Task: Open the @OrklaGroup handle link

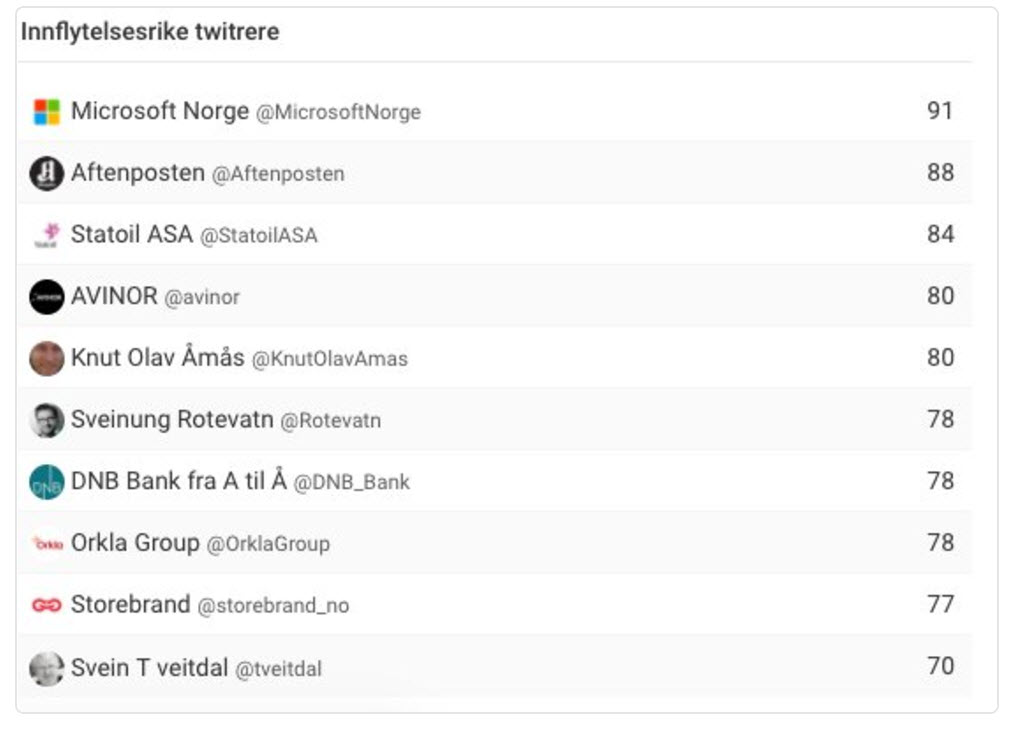Action: pyautogui.click(x=267, y=544)
